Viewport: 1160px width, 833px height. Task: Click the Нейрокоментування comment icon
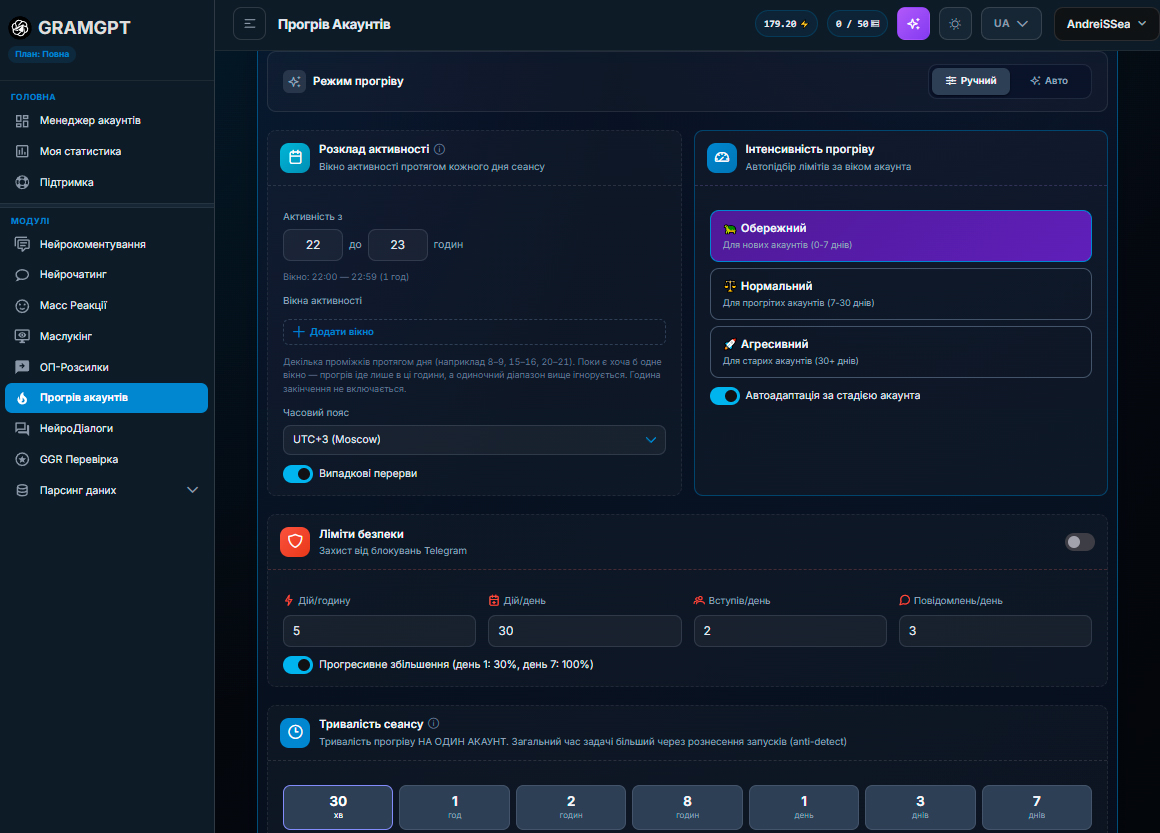(22, 244)
